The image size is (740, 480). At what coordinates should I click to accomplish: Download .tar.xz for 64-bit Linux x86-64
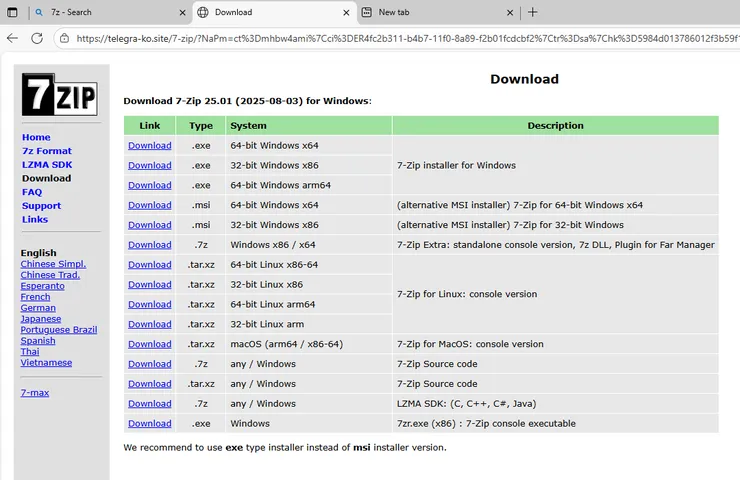tap(150, 264)
